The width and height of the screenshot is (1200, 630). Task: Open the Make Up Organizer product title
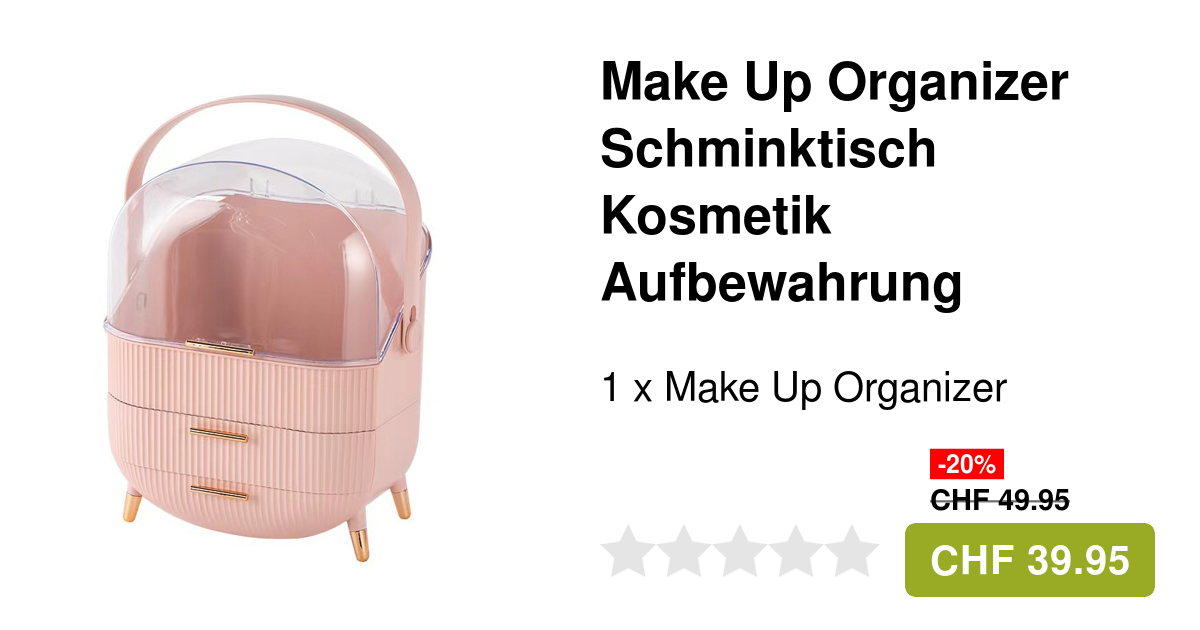[x=835, y=183]
